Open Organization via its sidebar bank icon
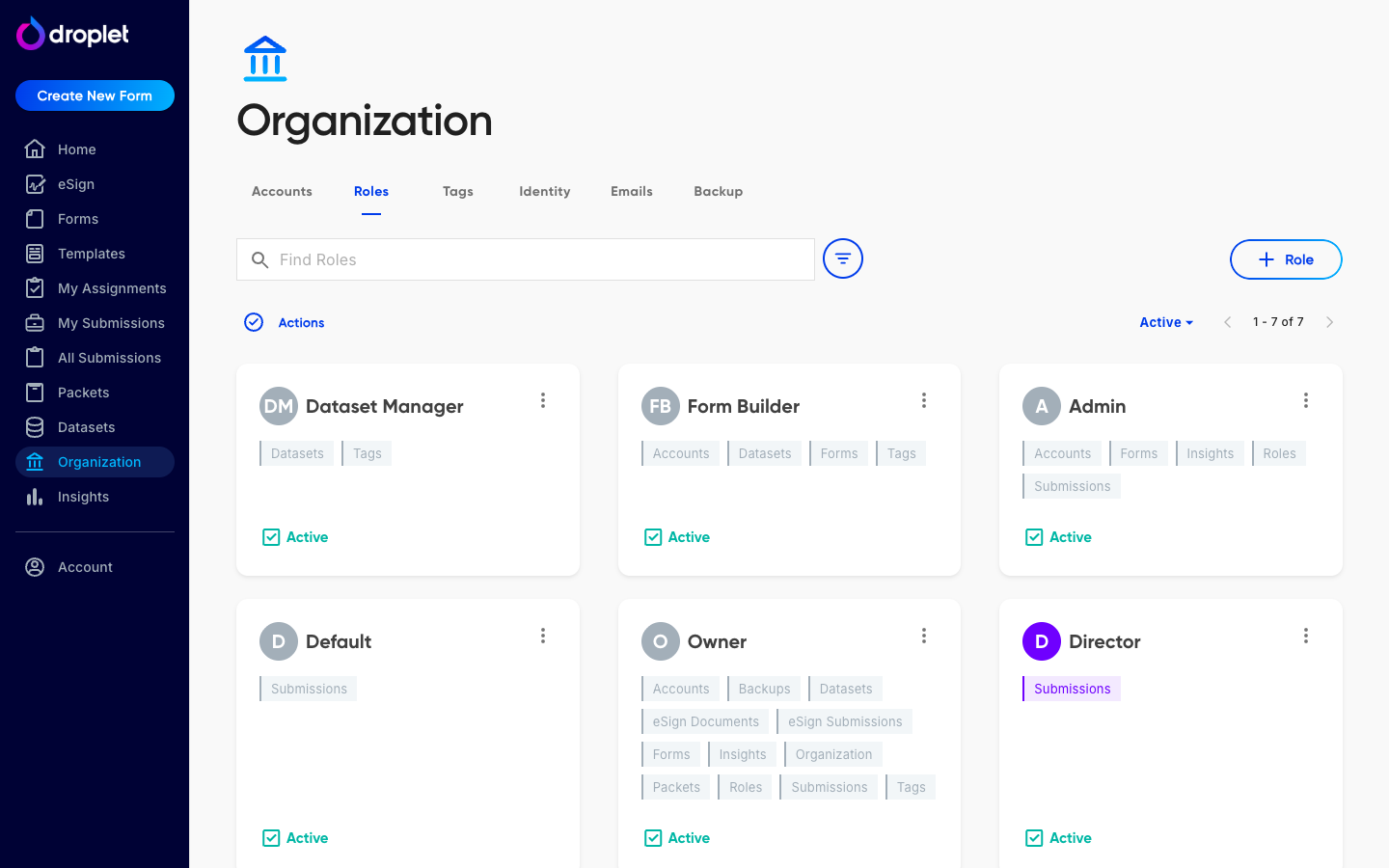The width and height of the screenshot is (1389, 868). 35,462
